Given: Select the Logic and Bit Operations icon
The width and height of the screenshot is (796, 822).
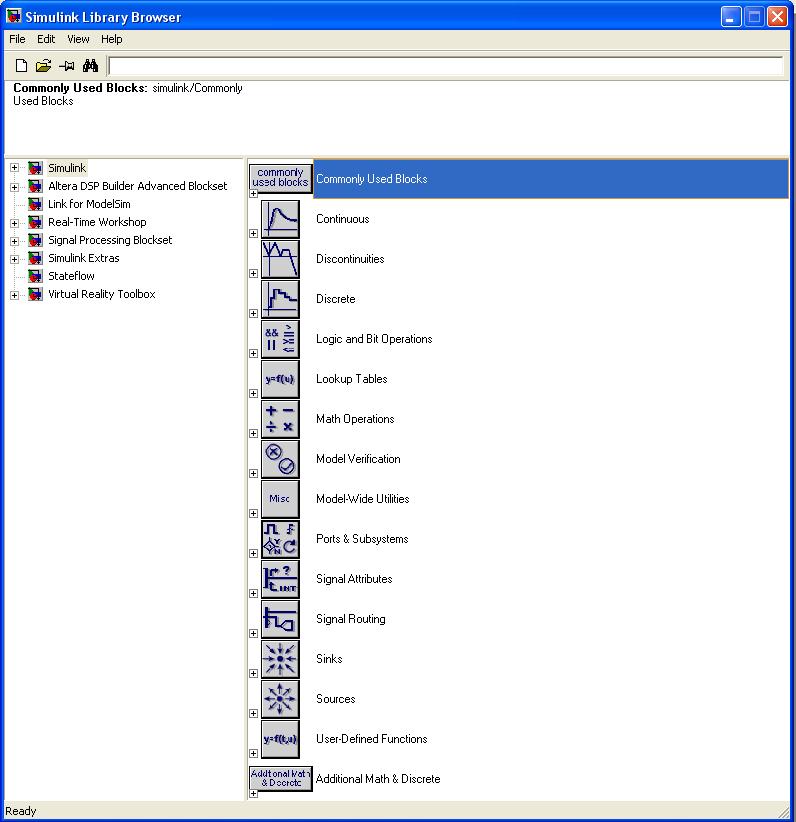Looking at the screenshot, I should pos(280,339).
